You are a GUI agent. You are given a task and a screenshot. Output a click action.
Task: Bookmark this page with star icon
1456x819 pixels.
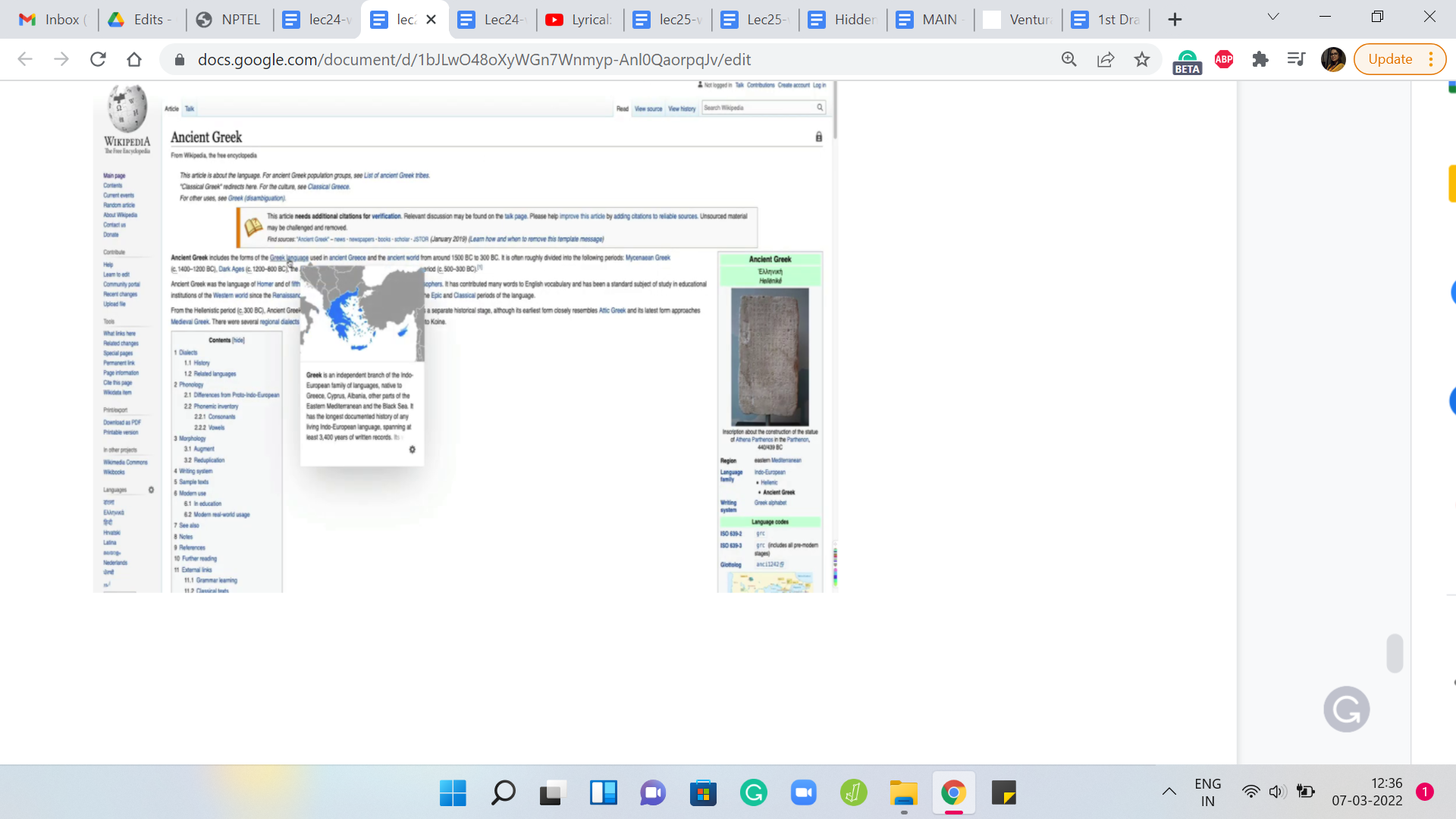click(x=1142, y=59)
